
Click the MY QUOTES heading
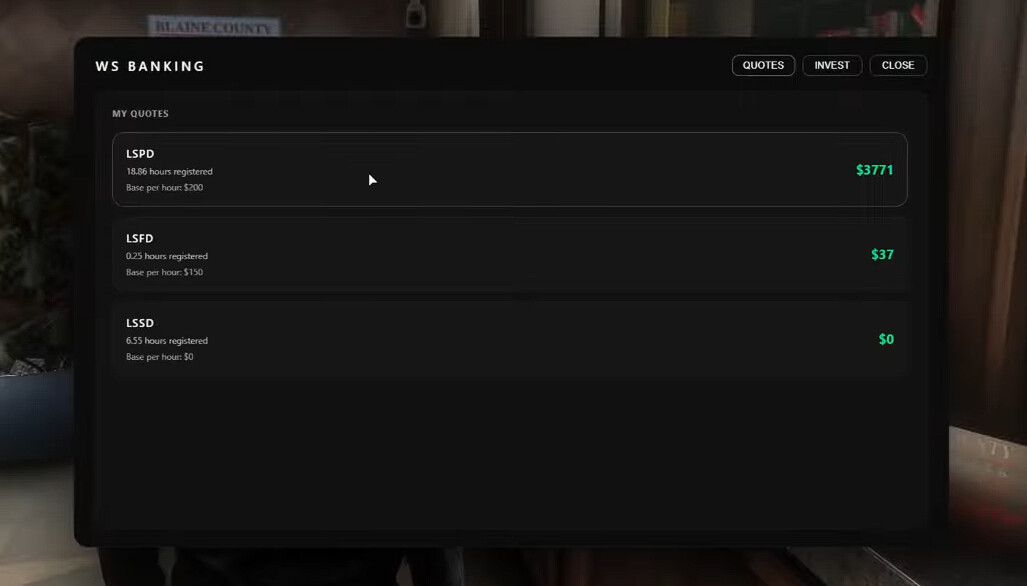point(140,113)
